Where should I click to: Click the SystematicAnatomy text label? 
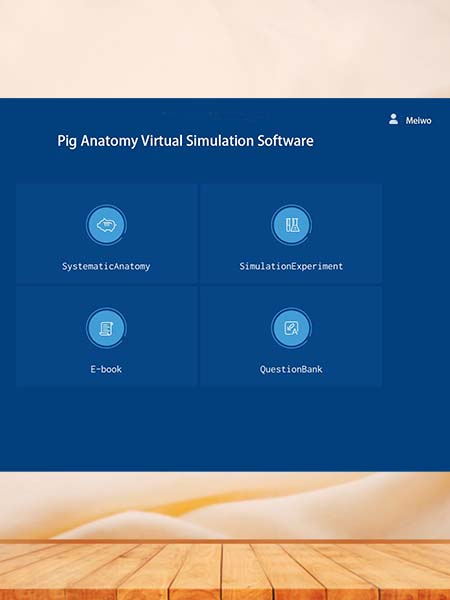click(106, 266)
